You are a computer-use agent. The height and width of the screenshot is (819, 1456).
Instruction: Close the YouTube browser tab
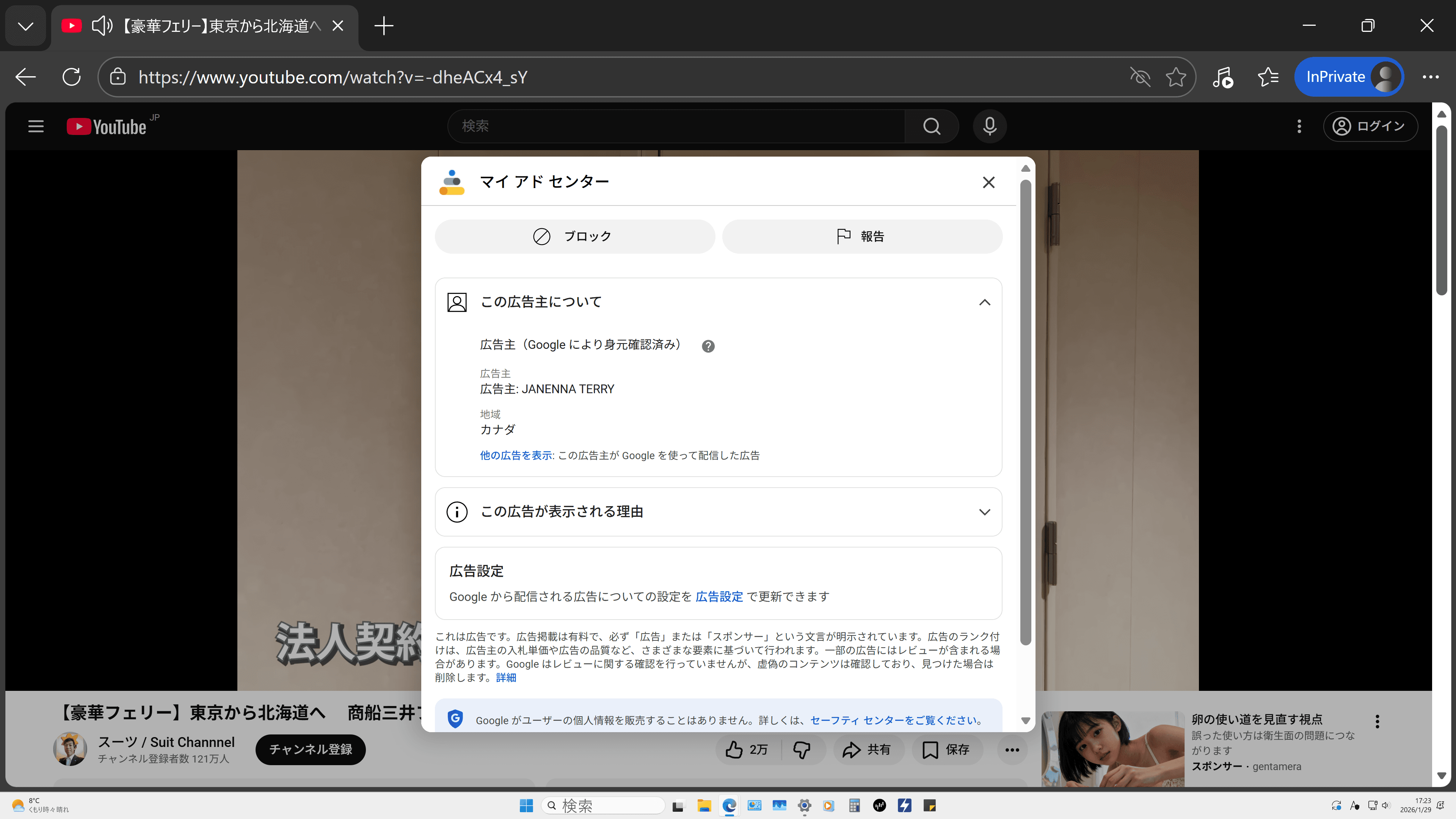(x=337, y=26)
